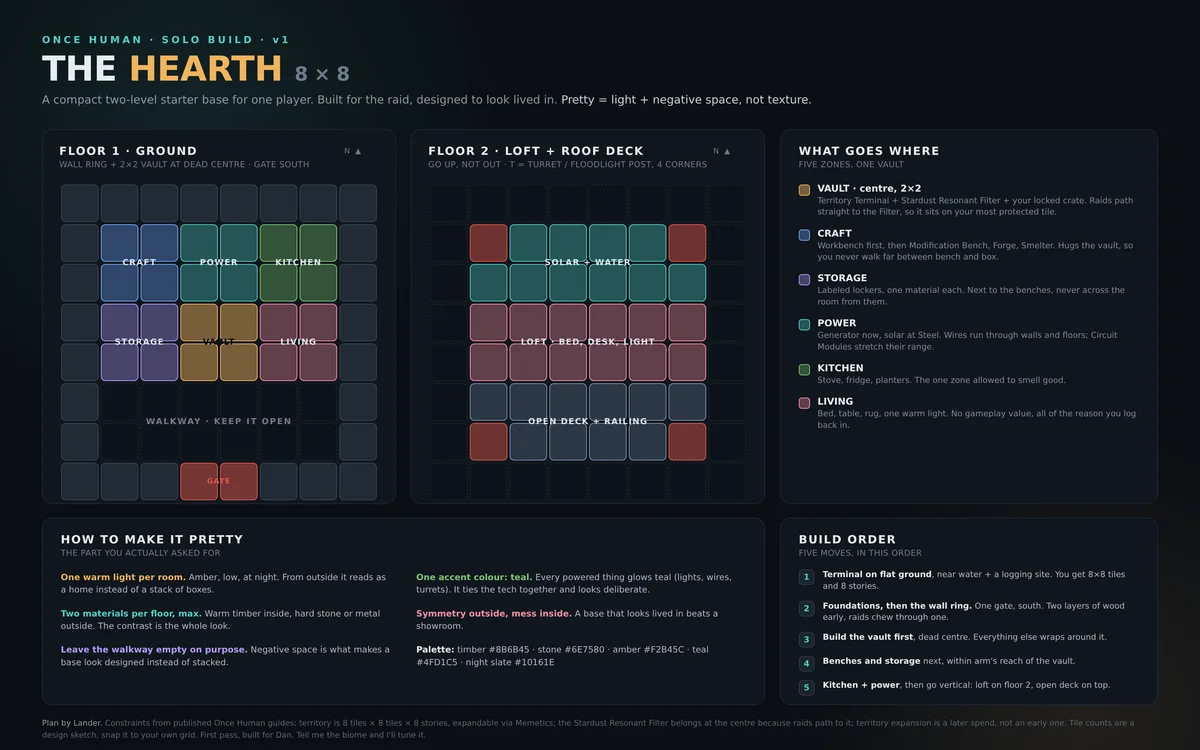Click the 'LOFT · BED, DESK, LIGHT' label
This screenshot has width=1200, height=750.
(588, 342)
